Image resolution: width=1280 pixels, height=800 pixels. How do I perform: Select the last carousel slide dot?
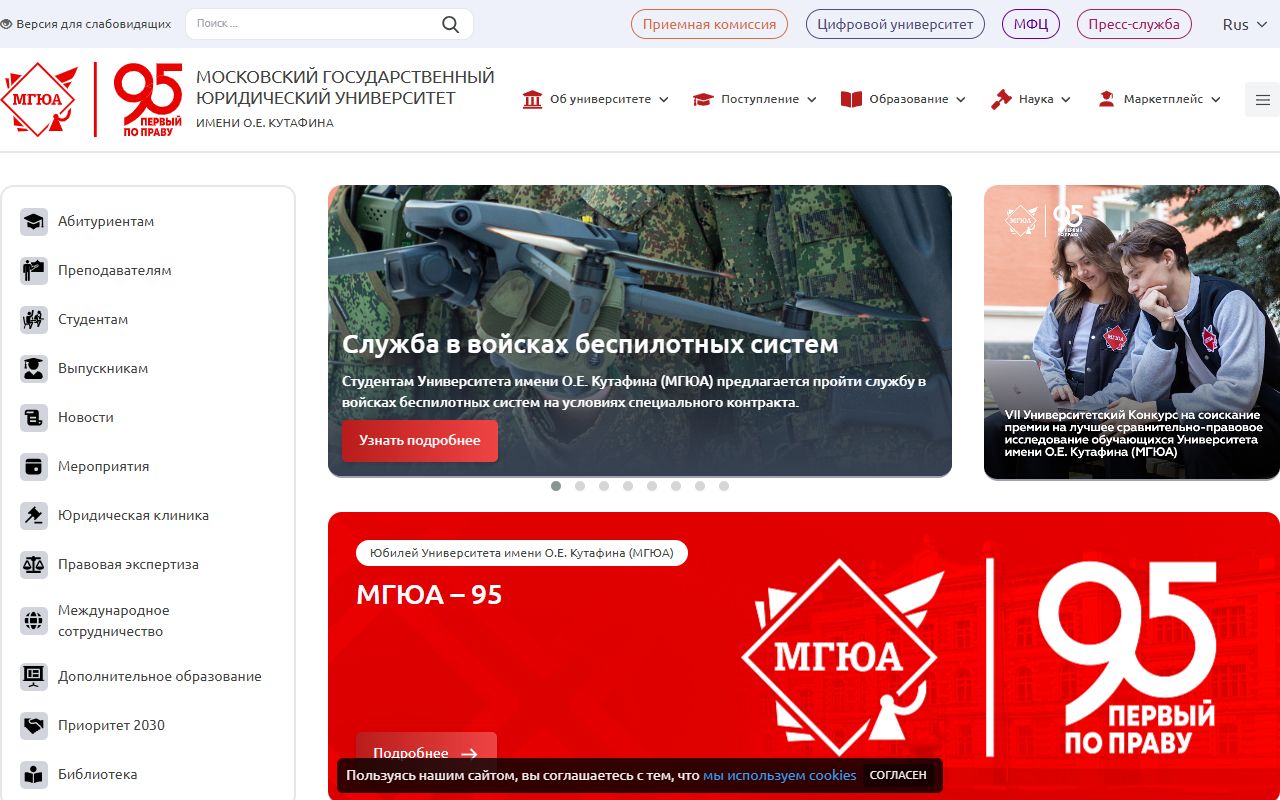[724, 486]
